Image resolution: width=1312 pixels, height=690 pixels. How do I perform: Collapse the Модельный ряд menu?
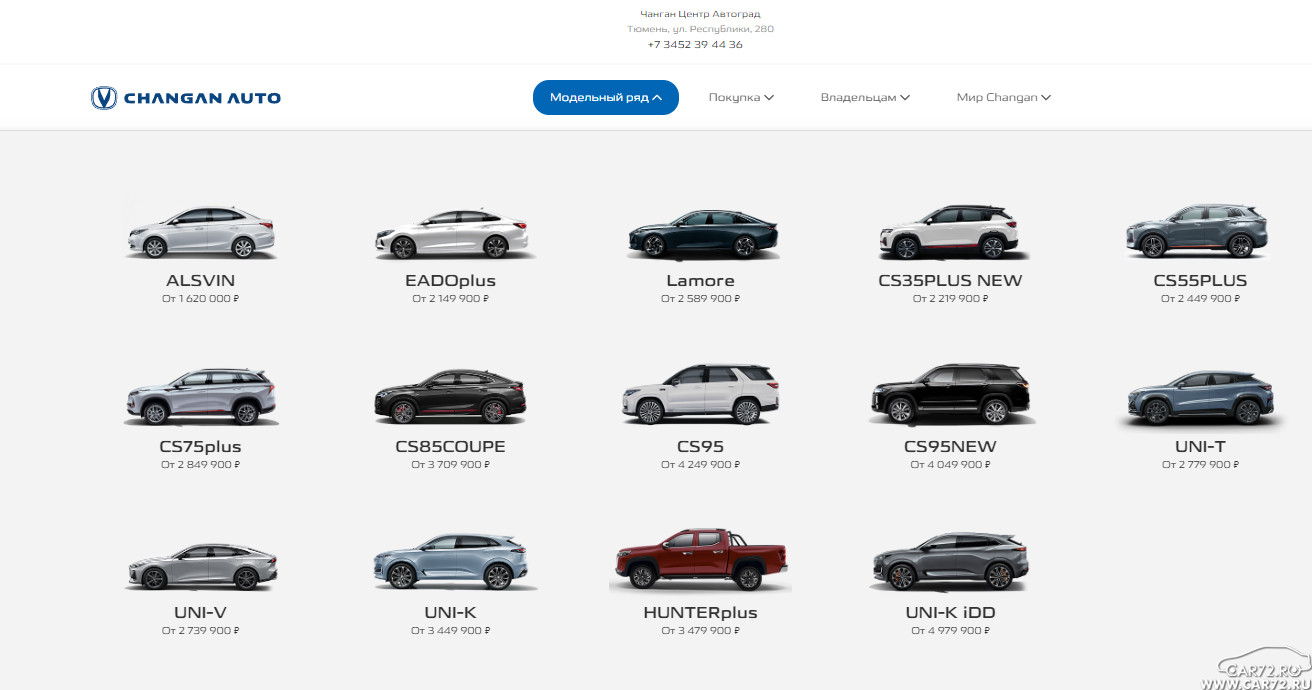coord(606,98)
